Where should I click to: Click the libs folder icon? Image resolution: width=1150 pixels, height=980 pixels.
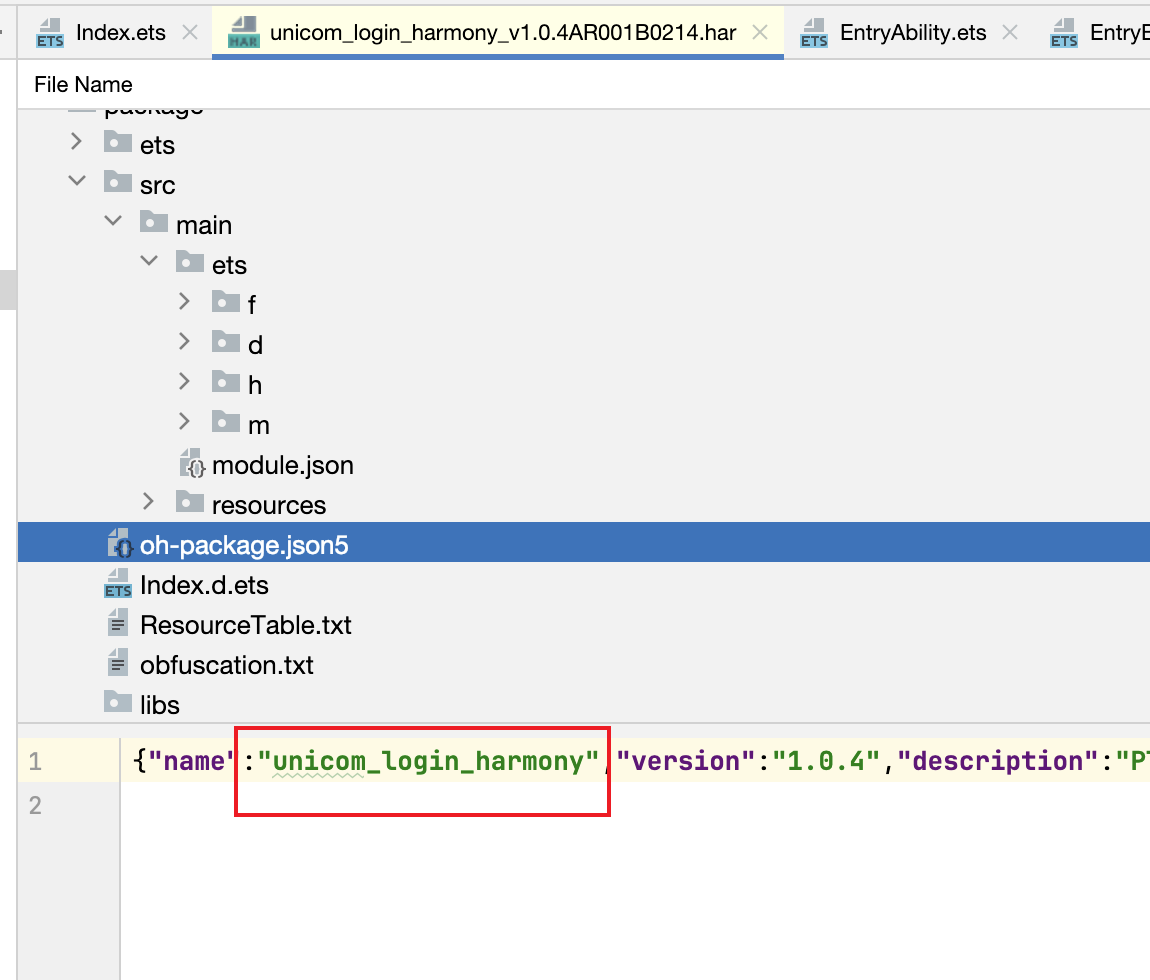coord(117,702)
